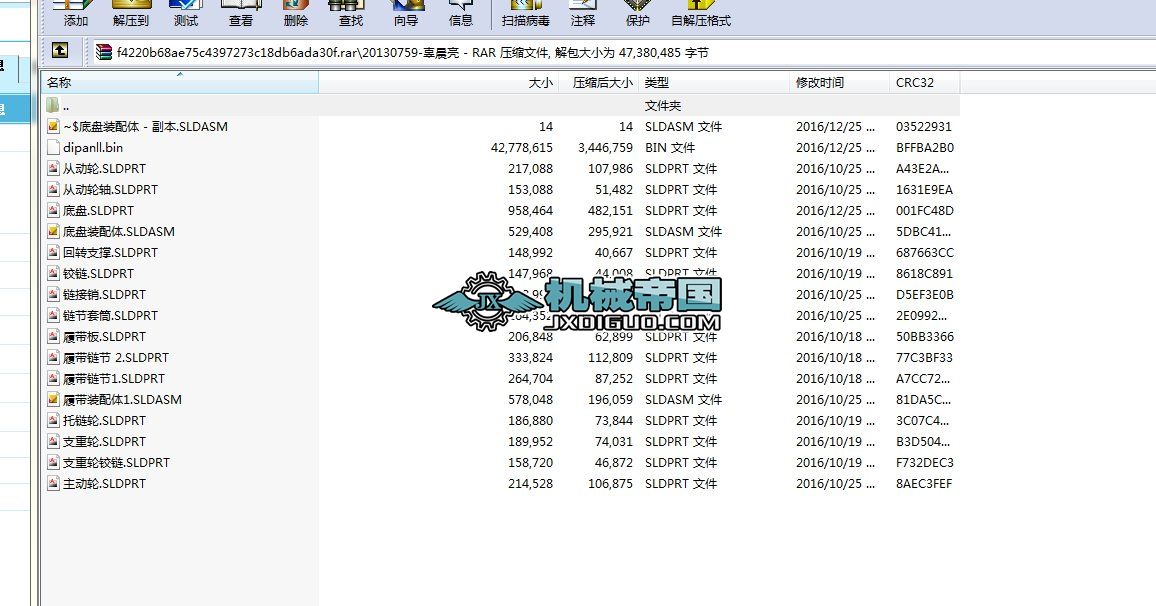This screenshot has height=606, width=1156.
Task: Click the 删除 (Delete) toolbar button
Action: 296,14
